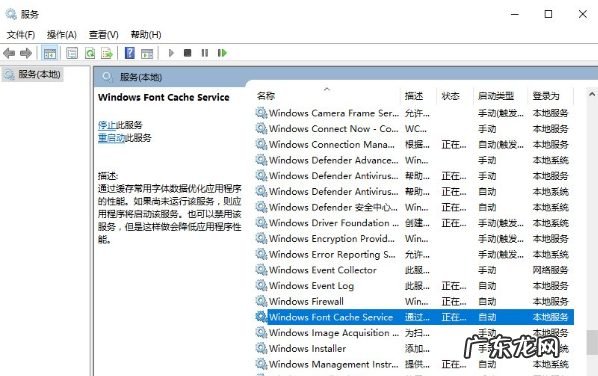Click the Pause Service icon

coord(205,53)
